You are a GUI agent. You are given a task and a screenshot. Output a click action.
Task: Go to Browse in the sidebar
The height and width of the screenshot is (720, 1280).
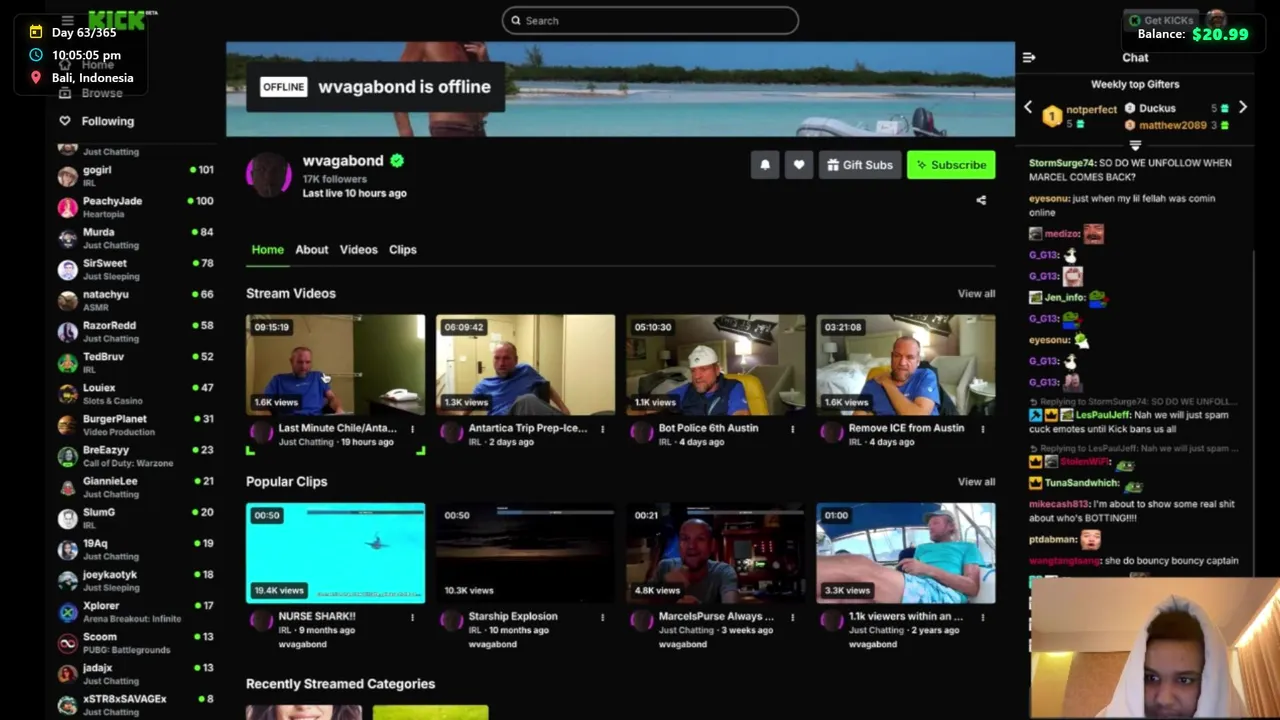click(x=92, y=93)
